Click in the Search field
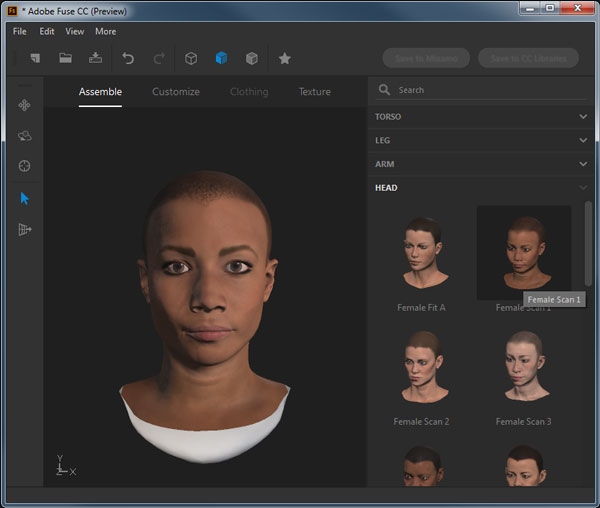The image size is (600, 508). coord(480,90)
